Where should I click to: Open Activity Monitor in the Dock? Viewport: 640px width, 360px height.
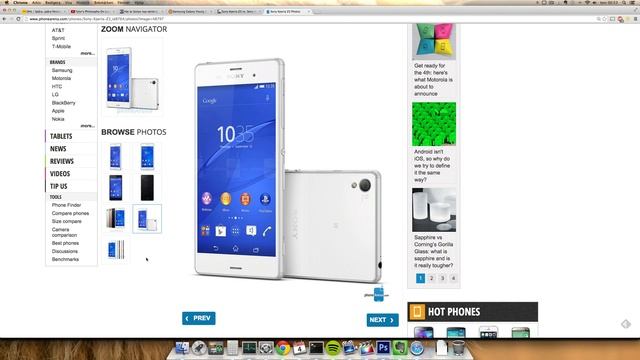pyautogui.click(x=249, y=348)
